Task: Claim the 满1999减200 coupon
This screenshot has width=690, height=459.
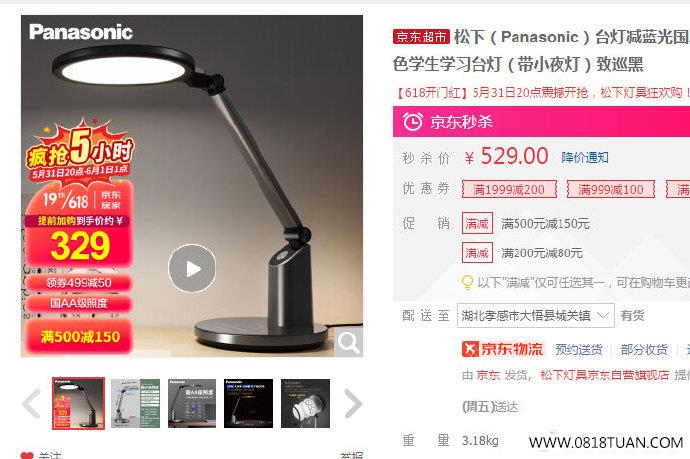Action: pyautogui.click(x=509, y=189)
